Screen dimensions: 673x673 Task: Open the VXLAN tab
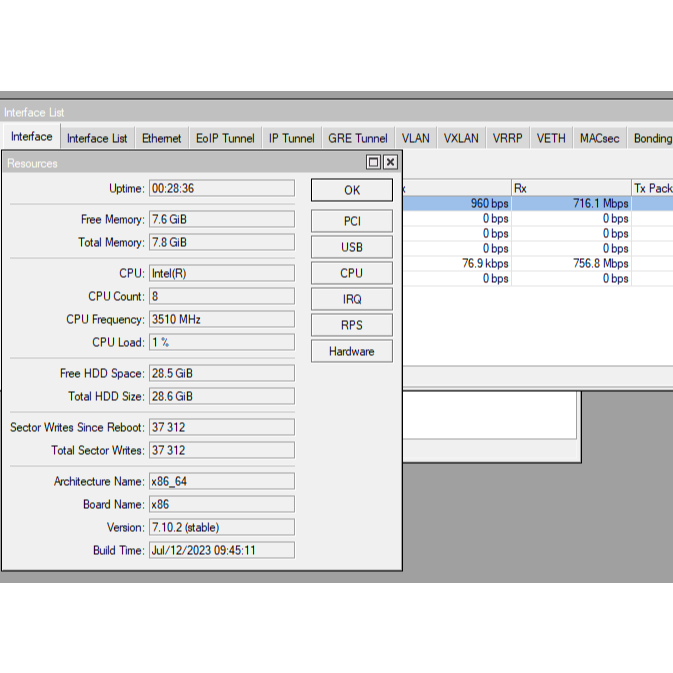click(x=461, y=138)
